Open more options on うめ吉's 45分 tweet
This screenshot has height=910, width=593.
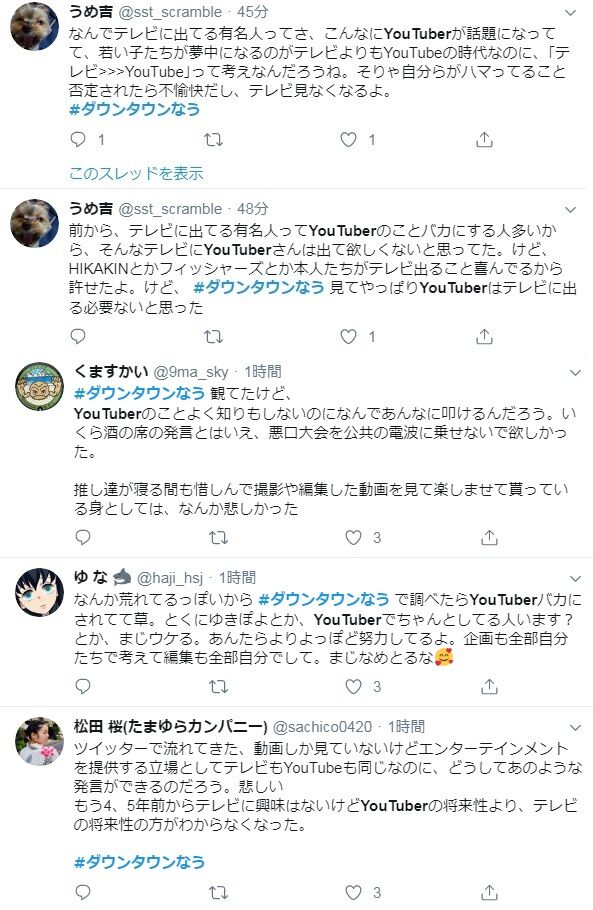click(571, 13)
